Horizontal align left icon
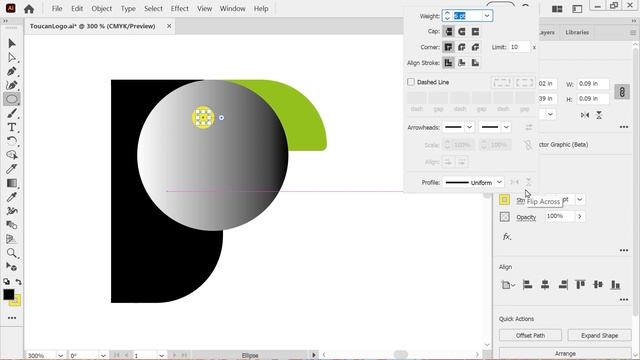 (527, 285)
